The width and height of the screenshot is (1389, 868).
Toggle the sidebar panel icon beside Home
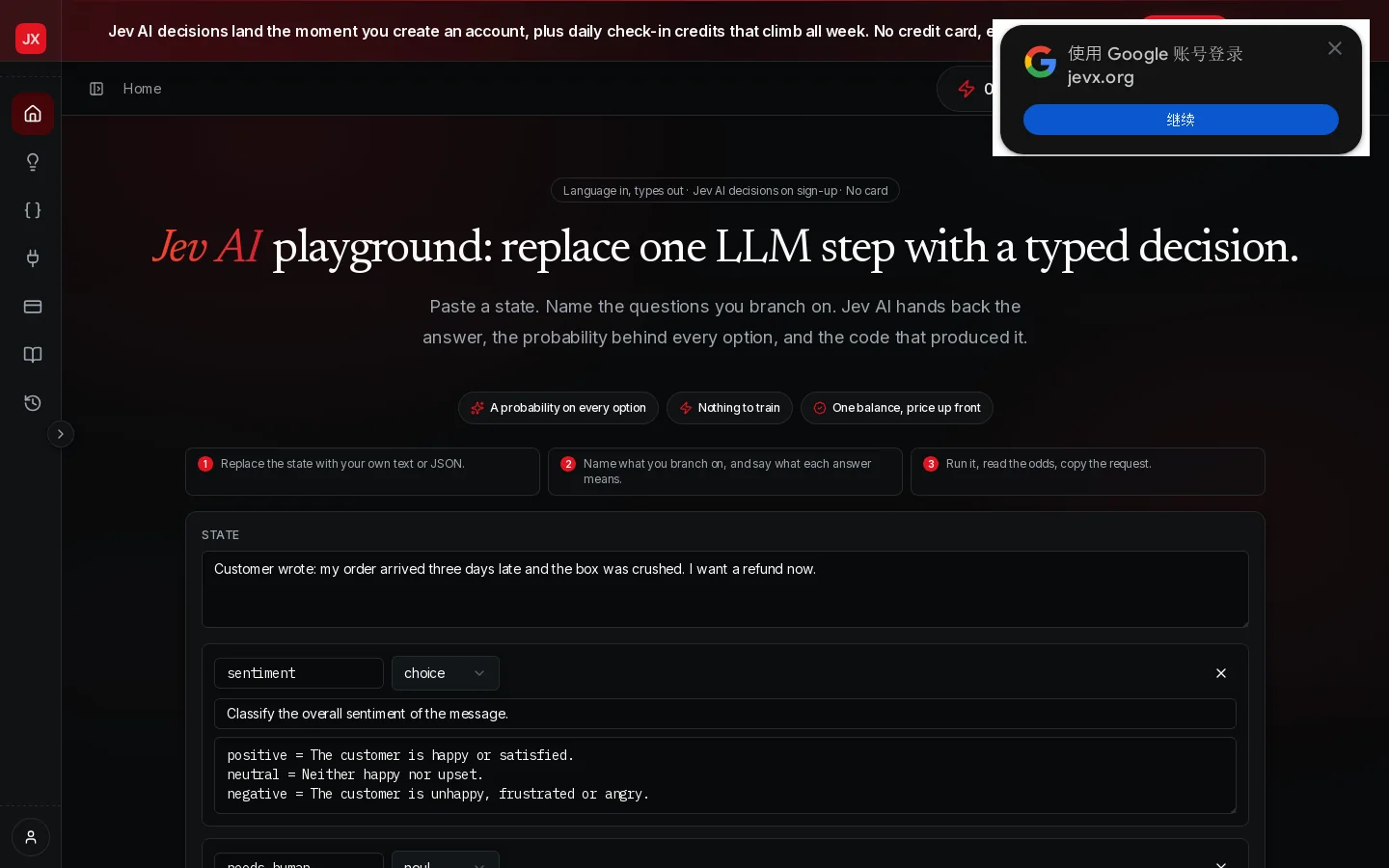96,89
